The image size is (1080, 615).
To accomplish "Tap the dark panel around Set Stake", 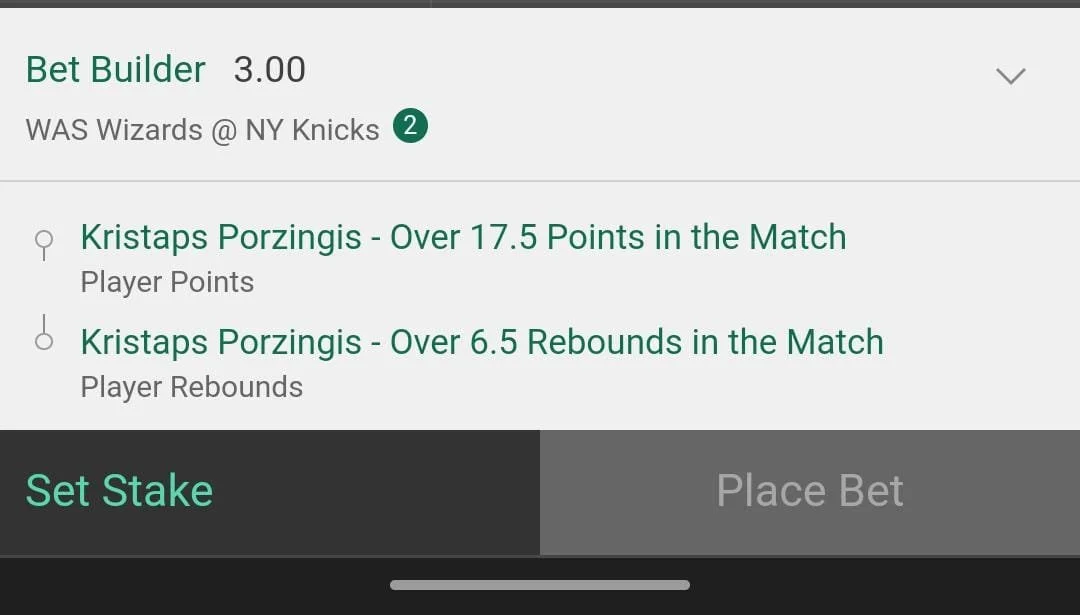I will pos(270,492).
